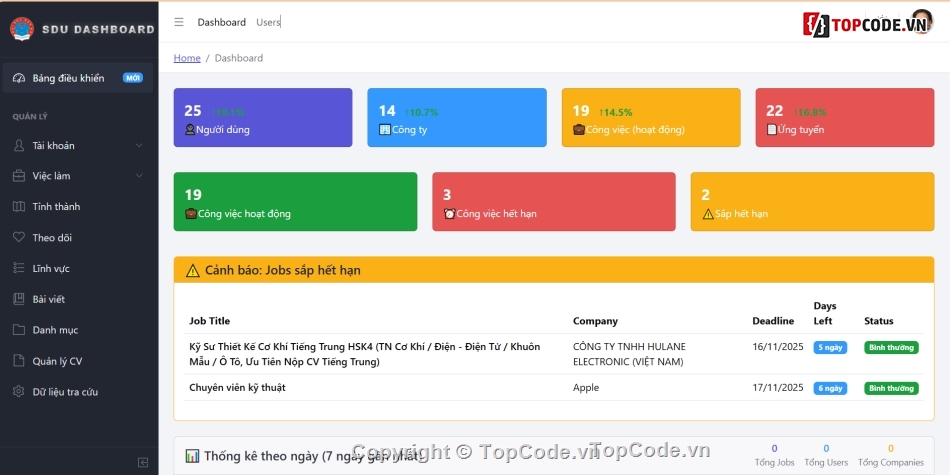Click the Company column header
This screenshot has width=950, height=475.
(596, 321)
